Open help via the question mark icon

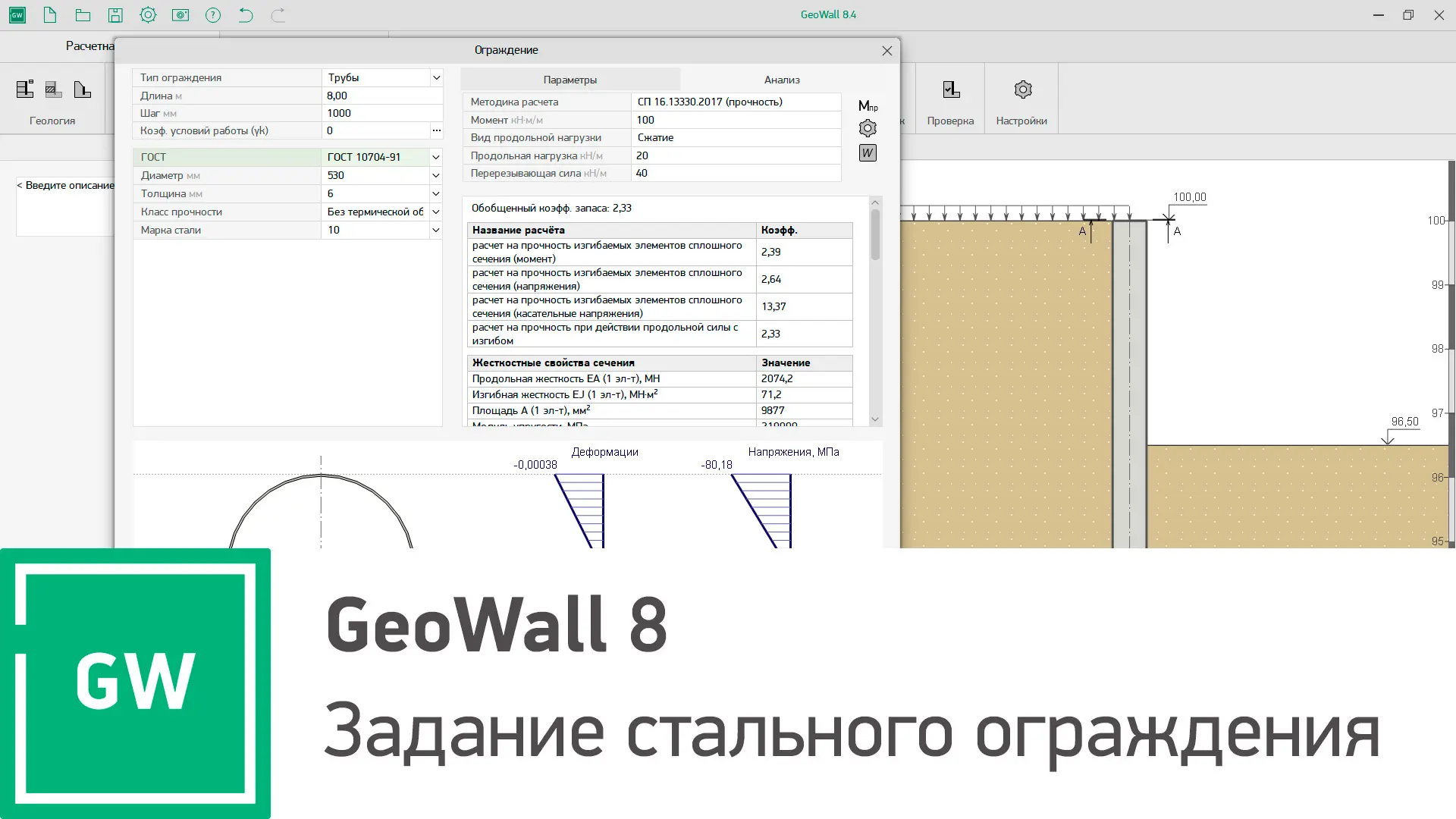213,15
